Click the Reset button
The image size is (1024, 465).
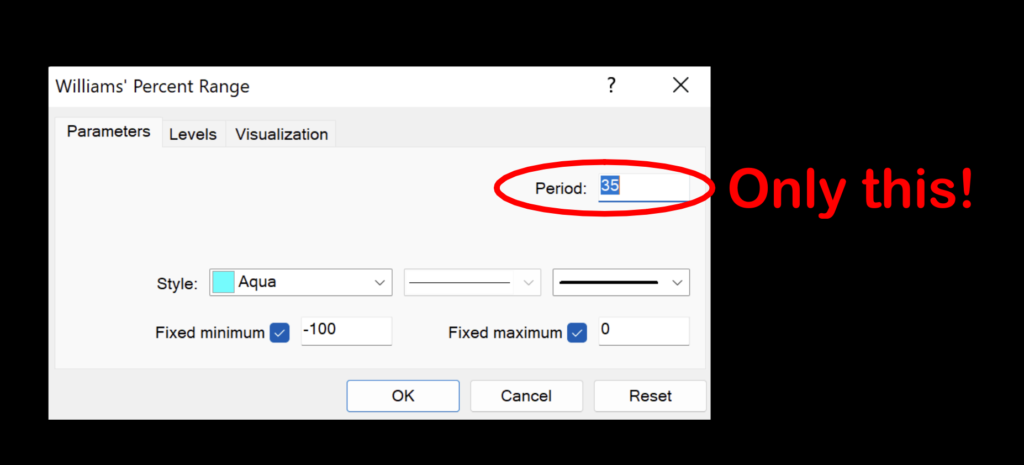(650, 396)
